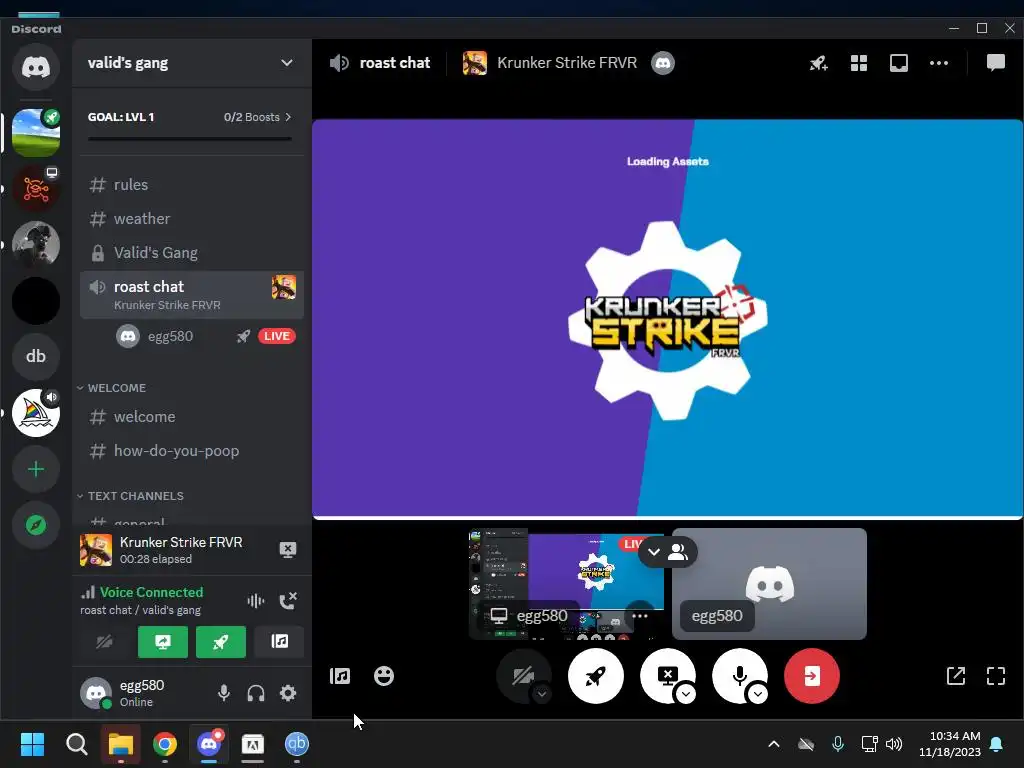Open screen share options dropdown arrow
The height and width of the screenshot is (768, 1024).
(686, 694)
